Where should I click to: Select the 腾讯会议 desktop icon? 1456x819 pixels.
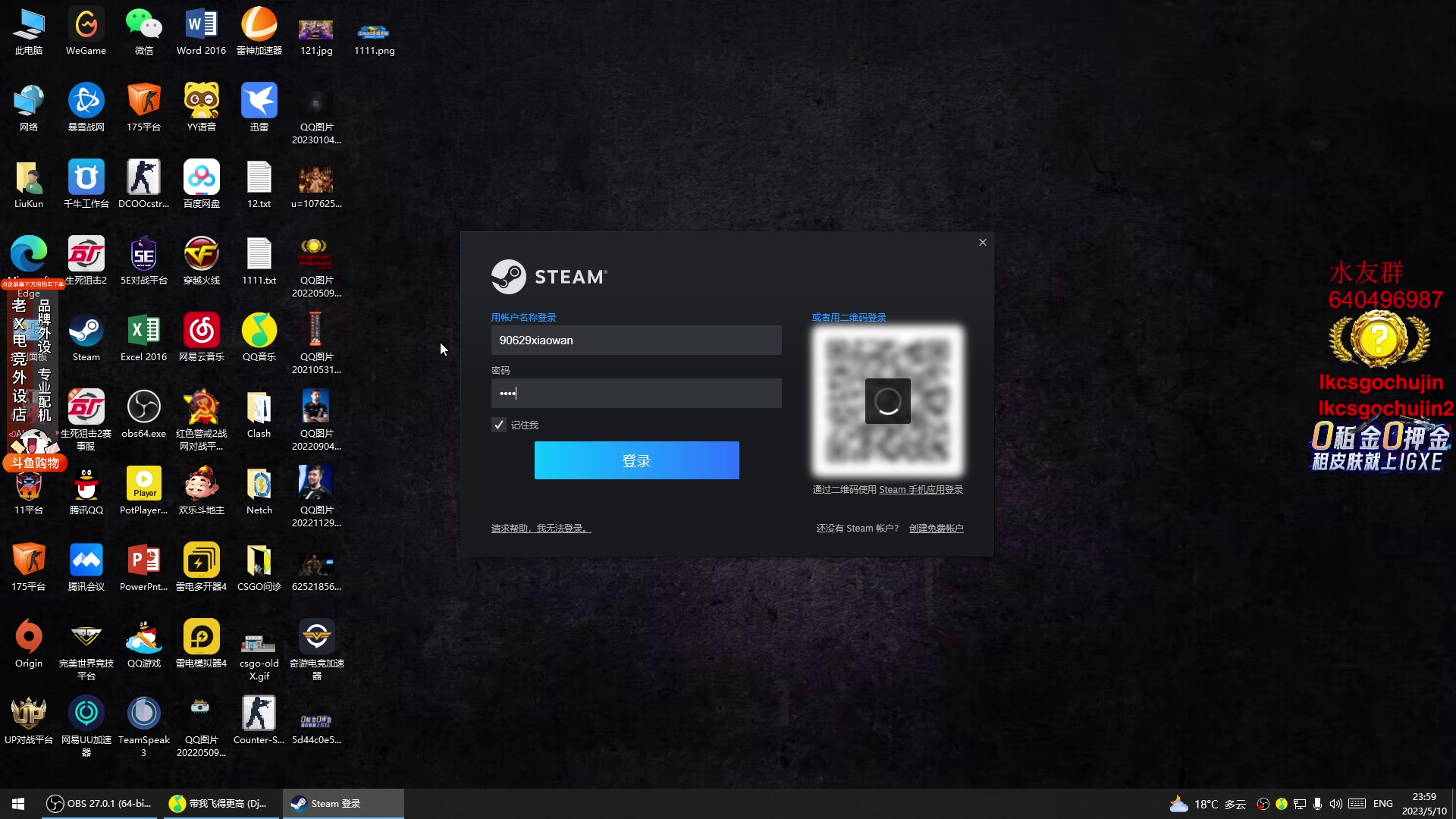[x=86, y=568]
